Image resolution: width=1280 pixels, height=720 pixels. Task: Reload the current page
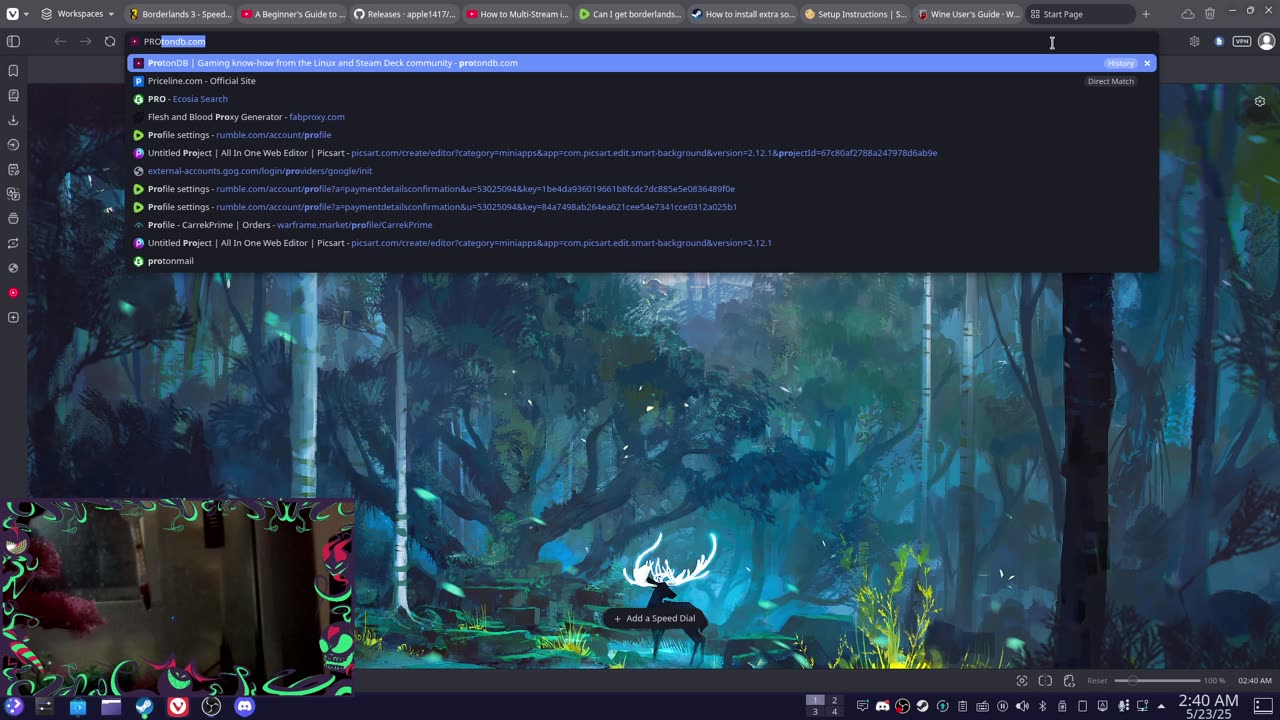[110, 41]
